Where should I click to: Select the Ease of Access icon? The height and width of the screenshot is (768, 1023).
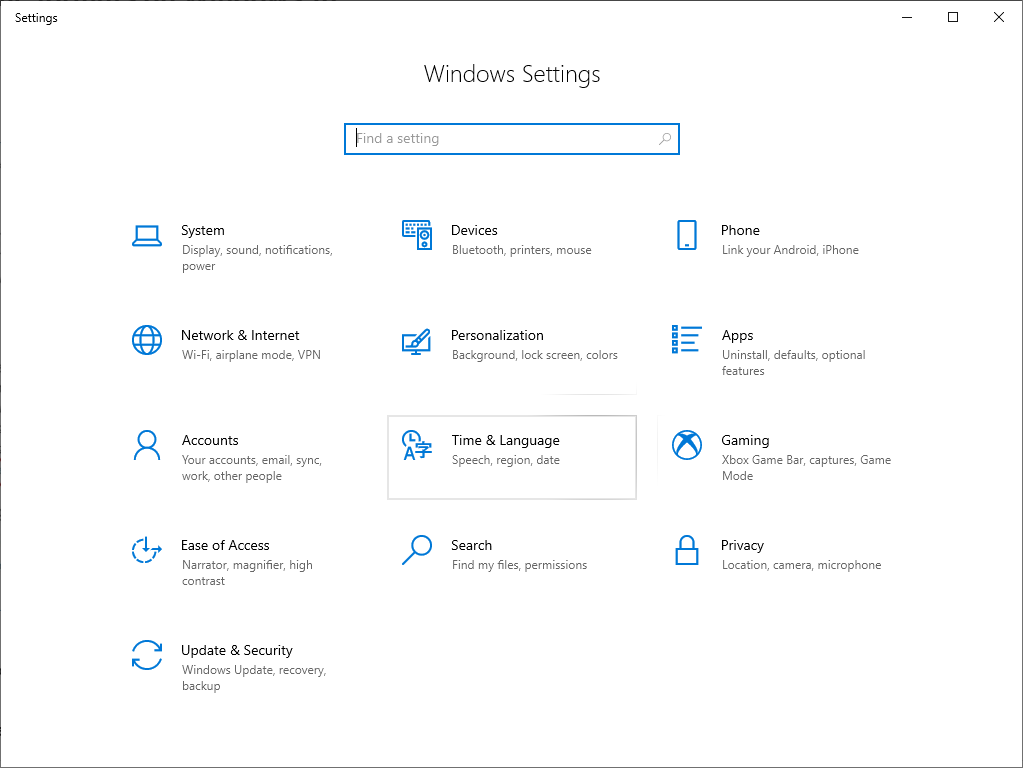[147, 550]
